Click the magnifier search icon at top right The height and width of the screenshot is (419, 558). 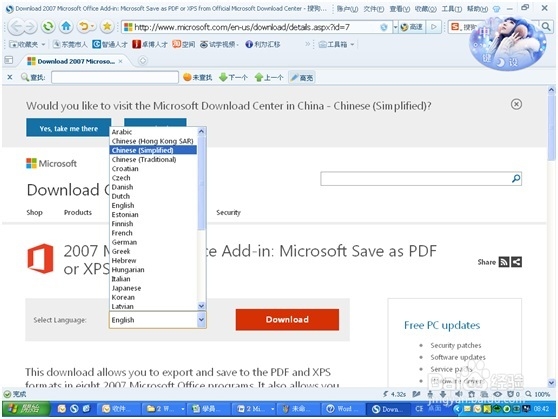pyautogui.click(x=546, y=26)
